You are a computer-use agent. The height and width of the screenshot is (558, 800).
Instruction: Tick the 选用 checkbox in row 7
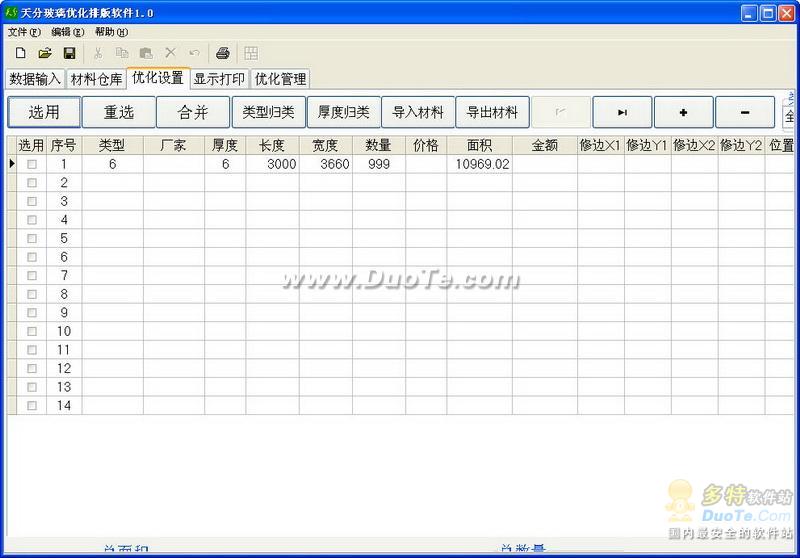(32, 276)
